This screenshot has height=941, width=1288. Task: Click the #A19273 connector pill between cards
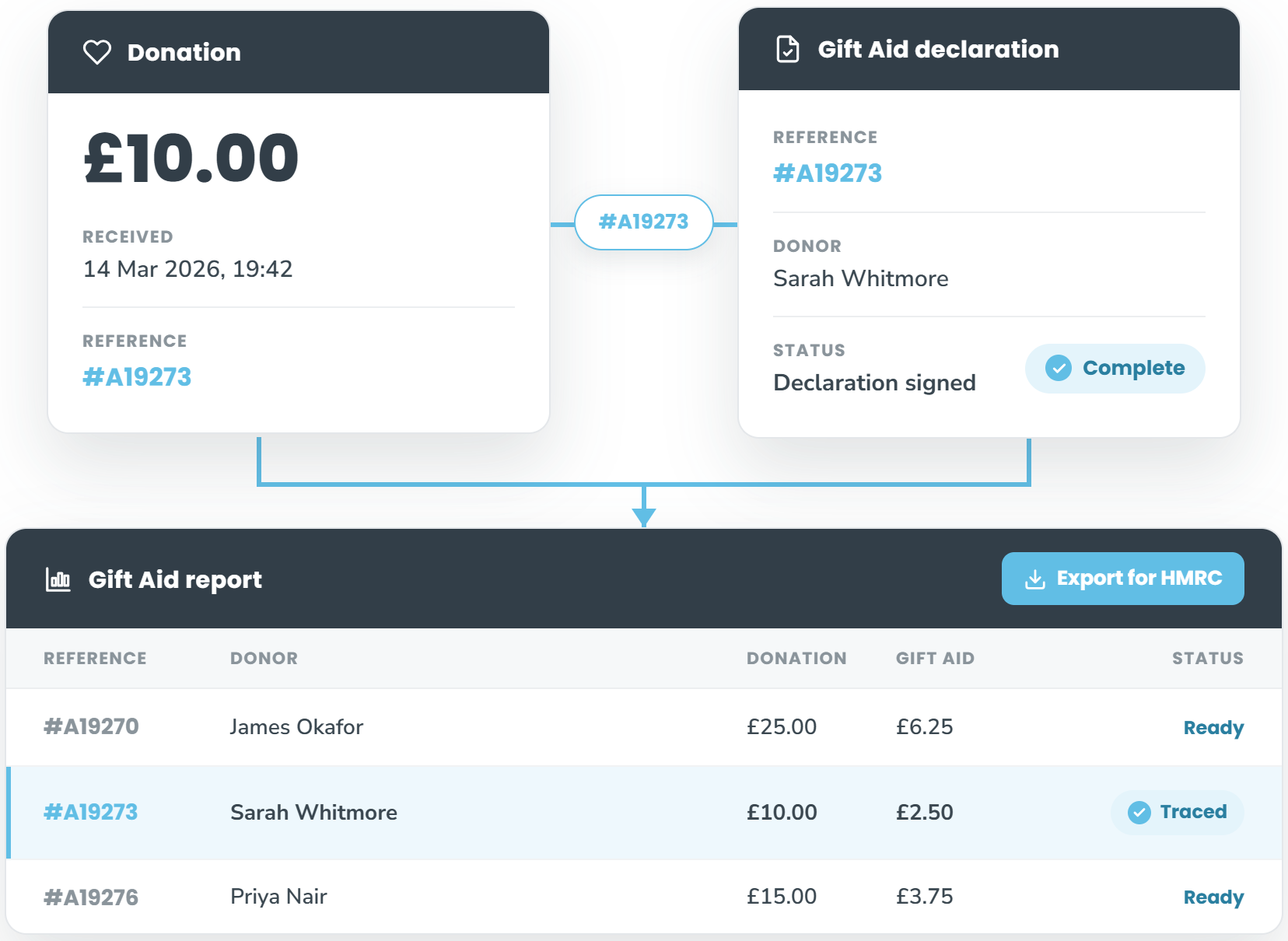point(643,222)
